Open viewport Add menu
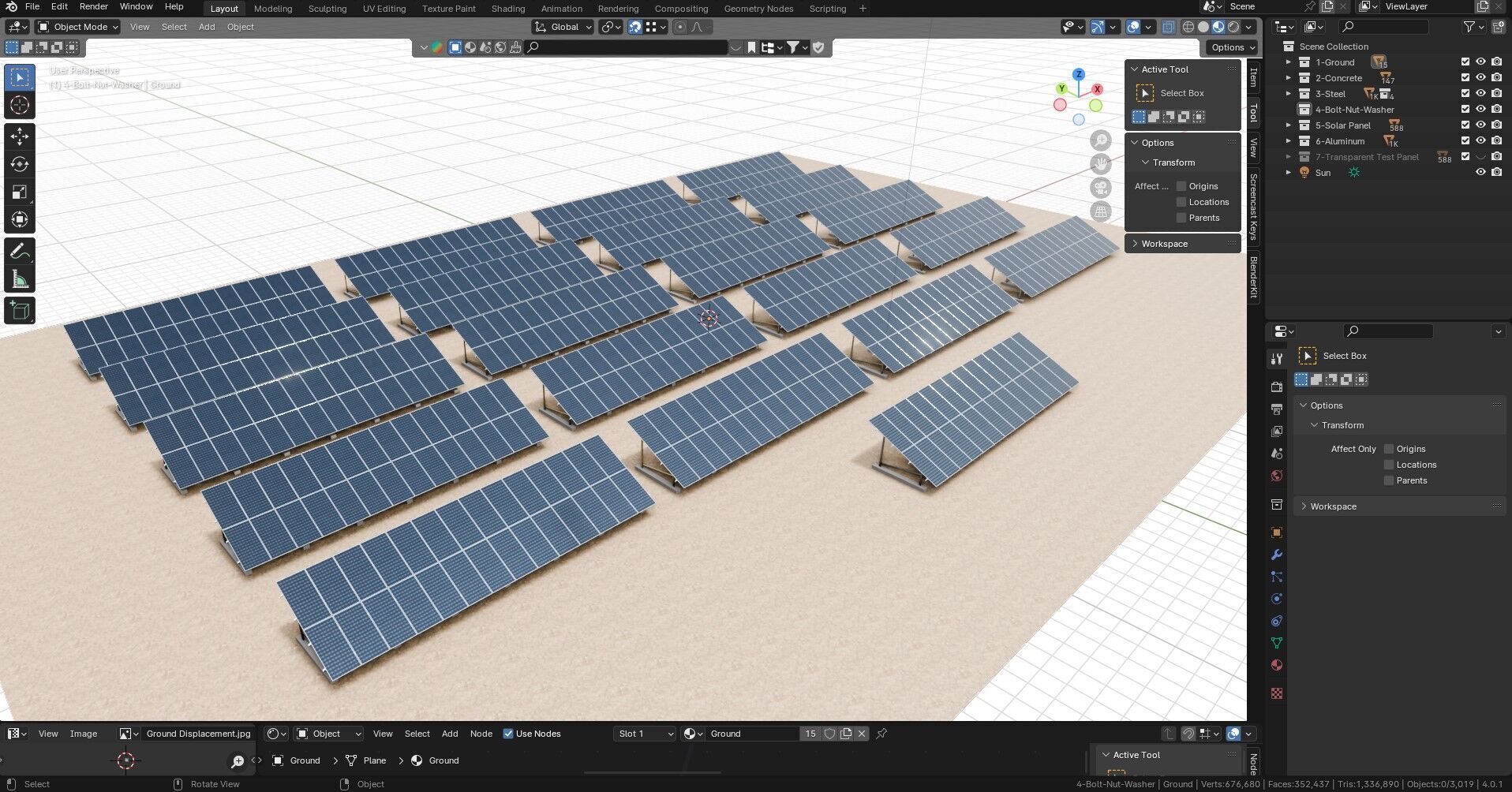This screenshot has height=792, width=1512. pos(207,27)
